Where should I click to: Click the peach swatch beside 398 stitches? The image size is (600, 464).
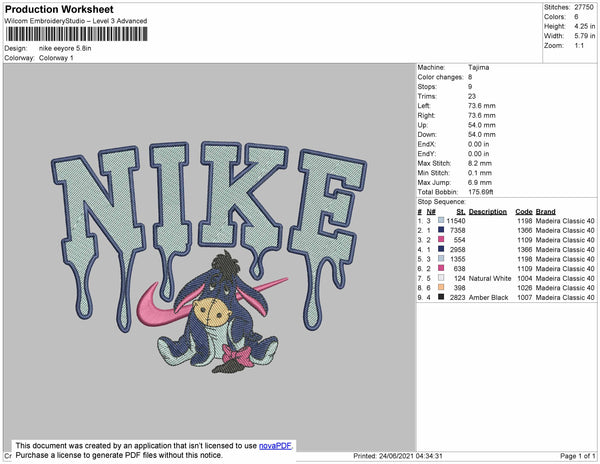441,287
